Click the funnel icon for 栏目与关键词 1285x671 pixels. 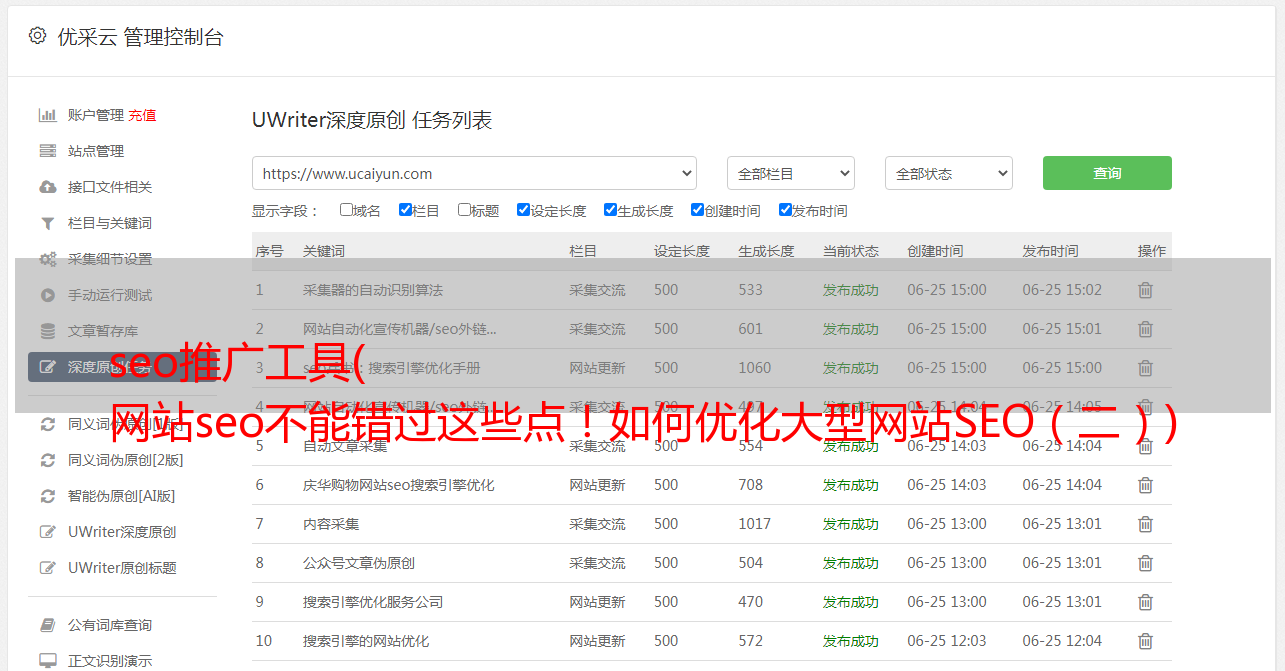tap(47, 223)
